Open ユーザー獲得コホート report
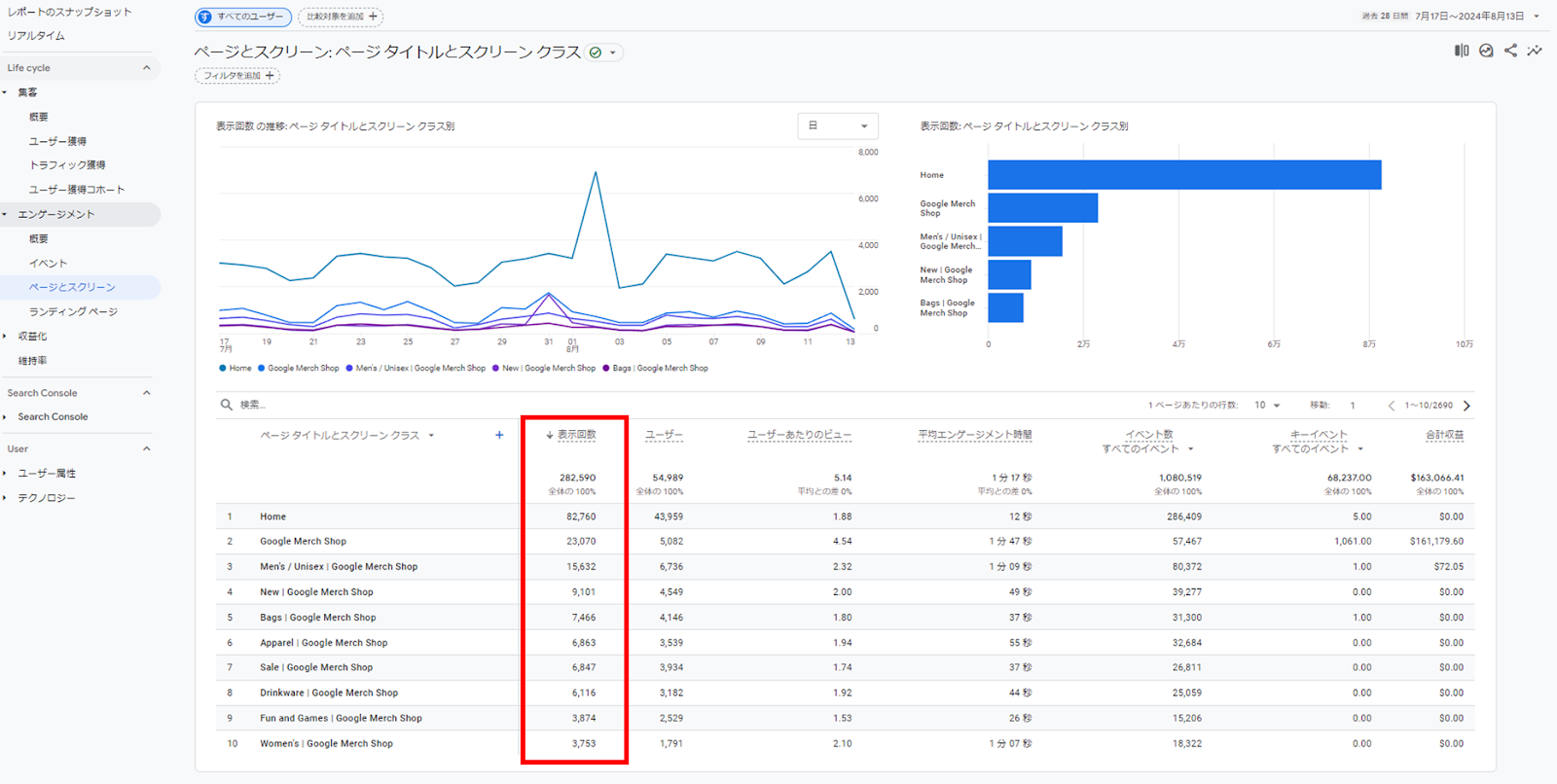 [77, 190]
